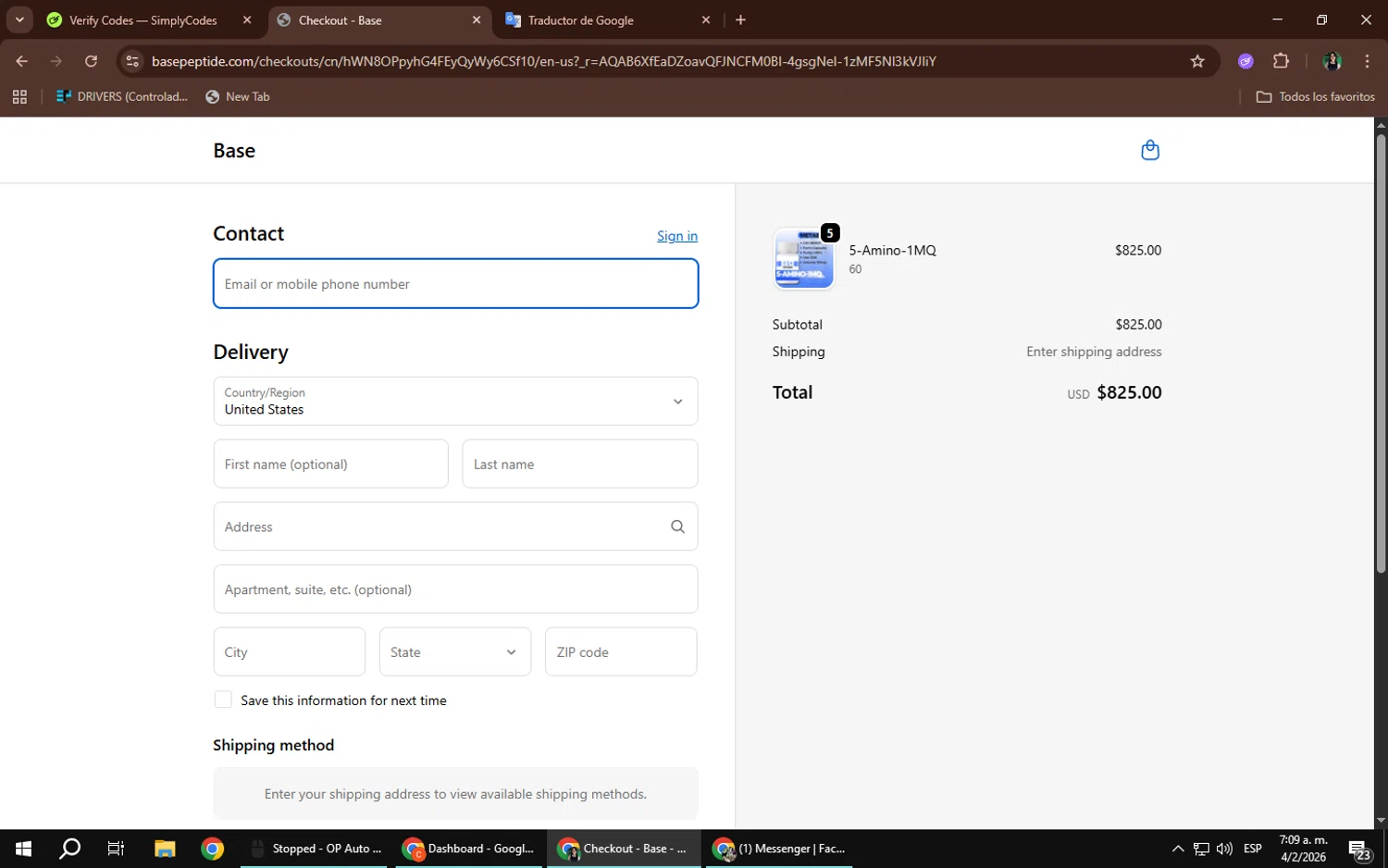This screenshot has width=1388, height=868.
Task: Open the network status tray icon
Action: [x=1201, y=849]
